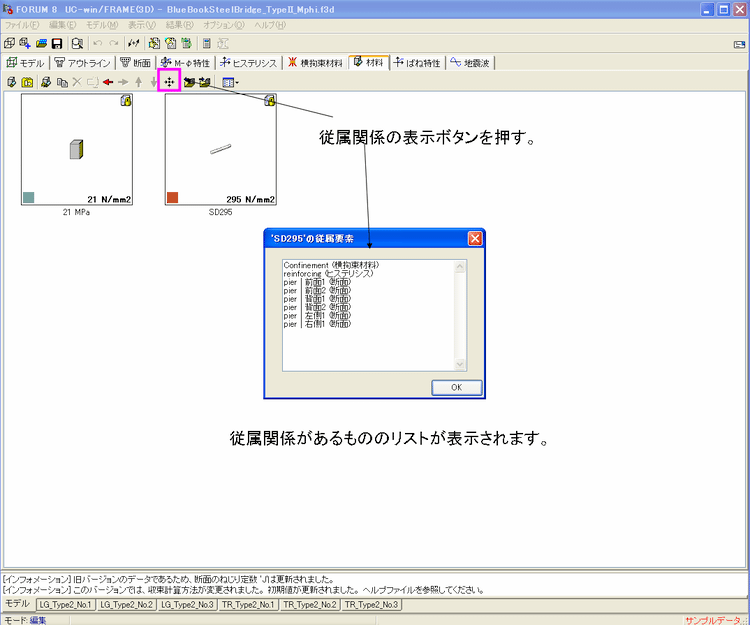Select pier | 前面1 (断面) list entry

(x=317, y=282)
